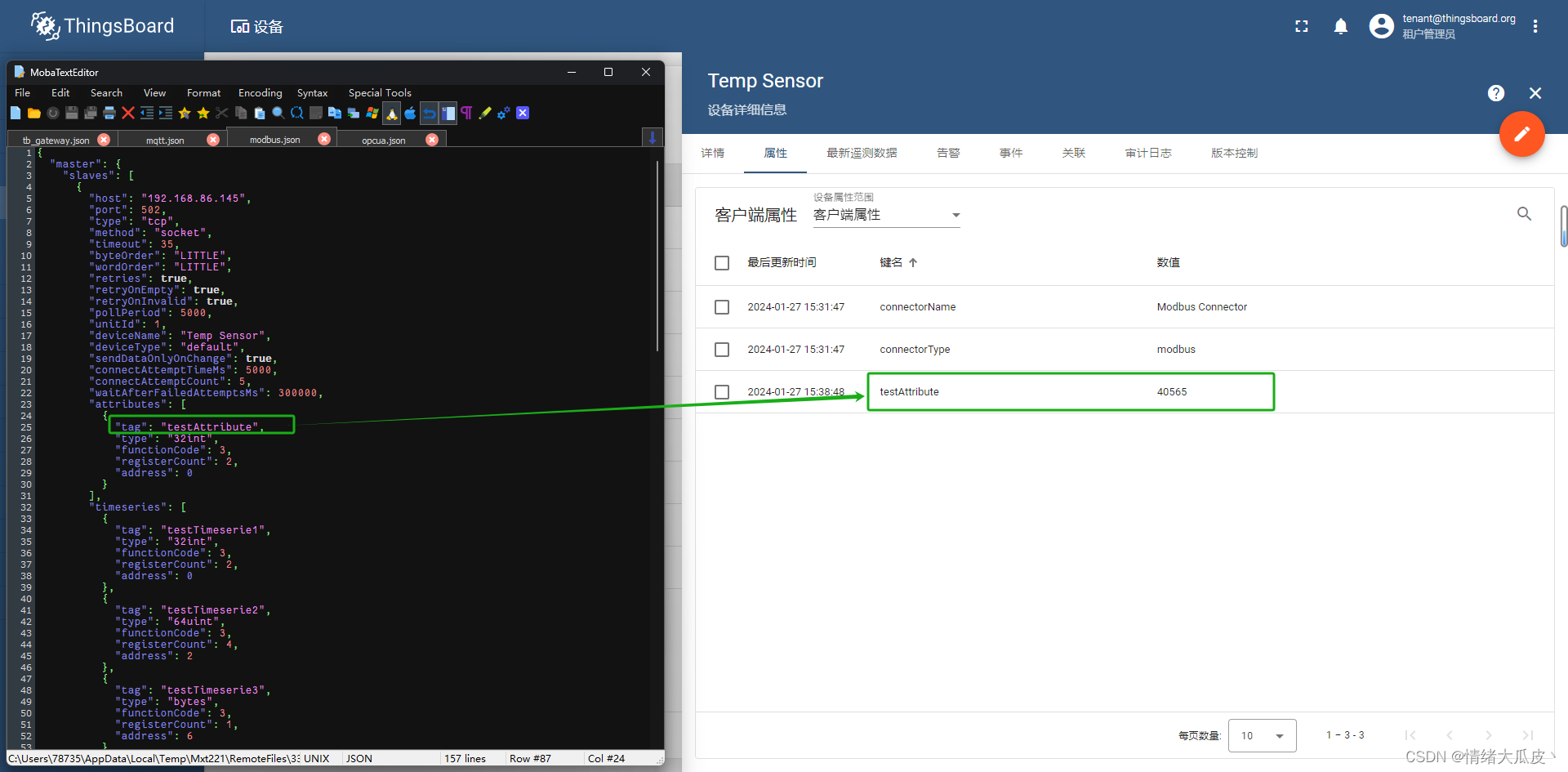
Task: Click the help question mark icon
Action: point(1496,93)
